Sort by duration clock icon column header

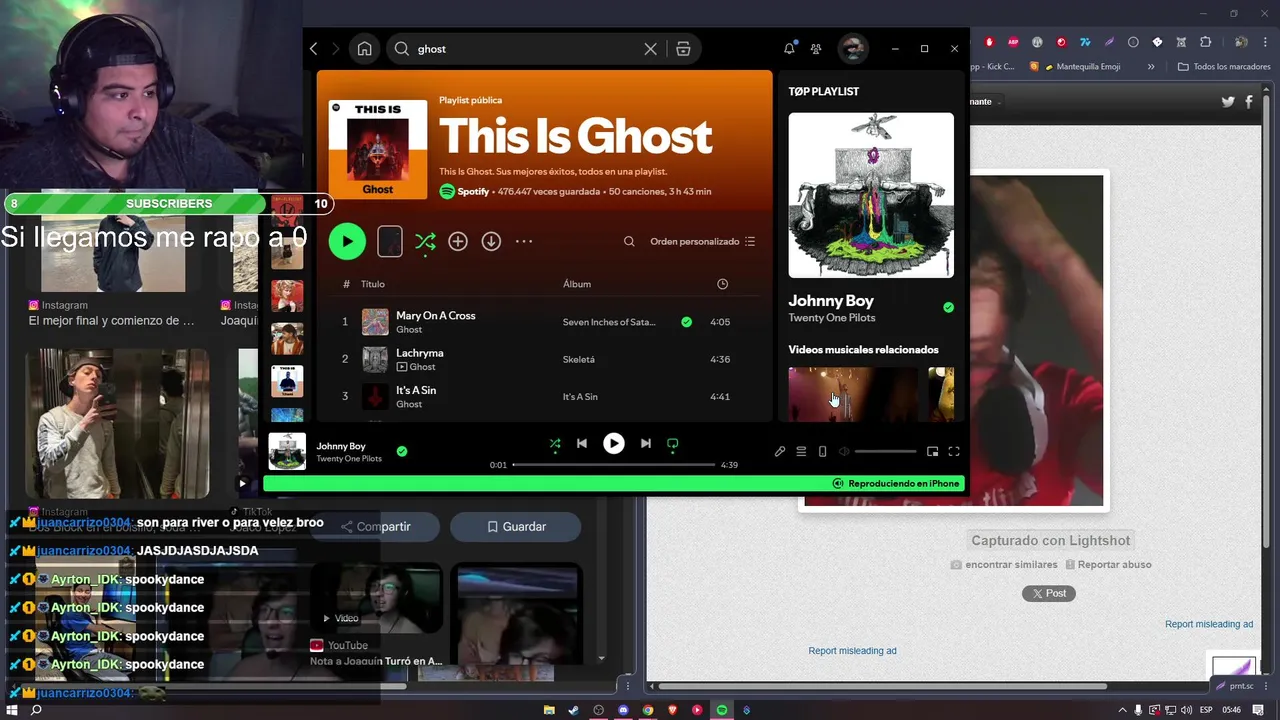tap(722, 284)
